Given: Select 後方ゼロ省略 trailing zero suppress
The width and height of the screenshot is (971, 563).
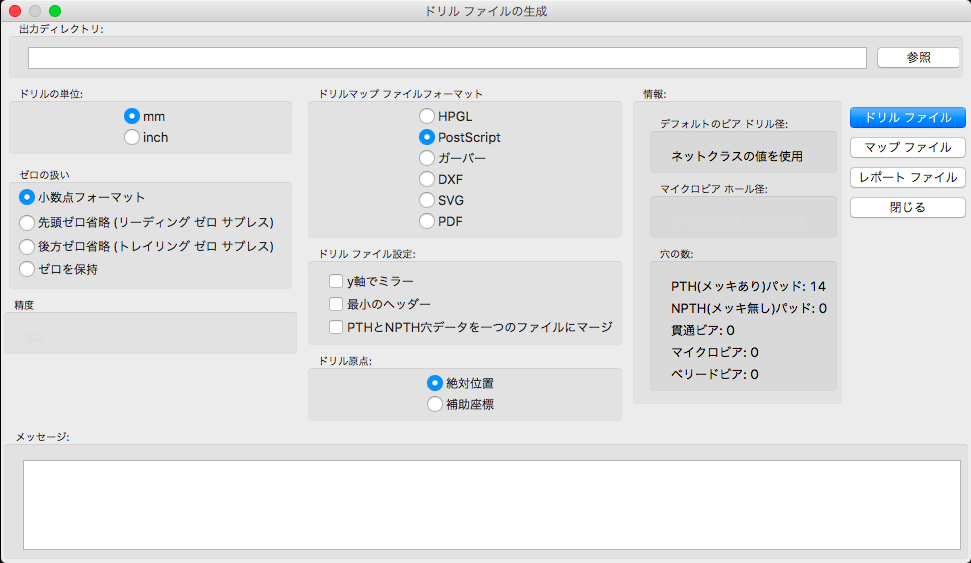Looking at the screenshot, I should [27, 245].
